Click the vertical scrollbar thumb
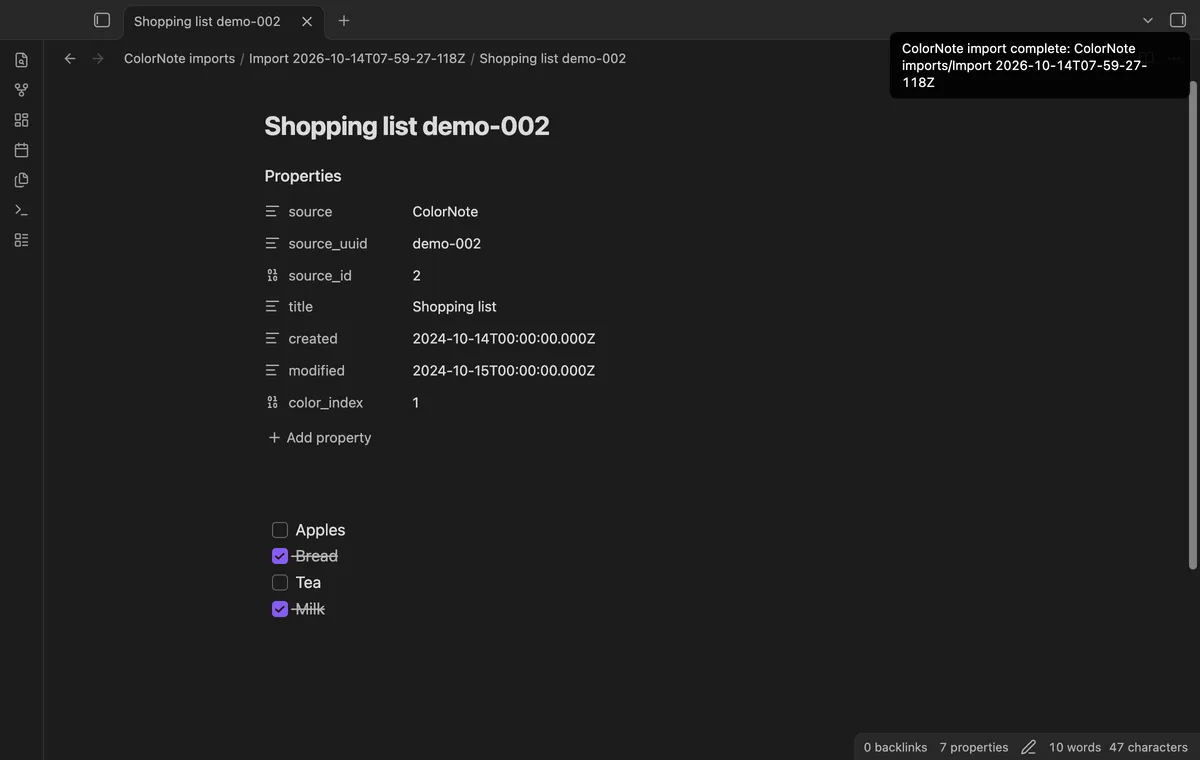The image size is (1200, 760). point(1192,323)
